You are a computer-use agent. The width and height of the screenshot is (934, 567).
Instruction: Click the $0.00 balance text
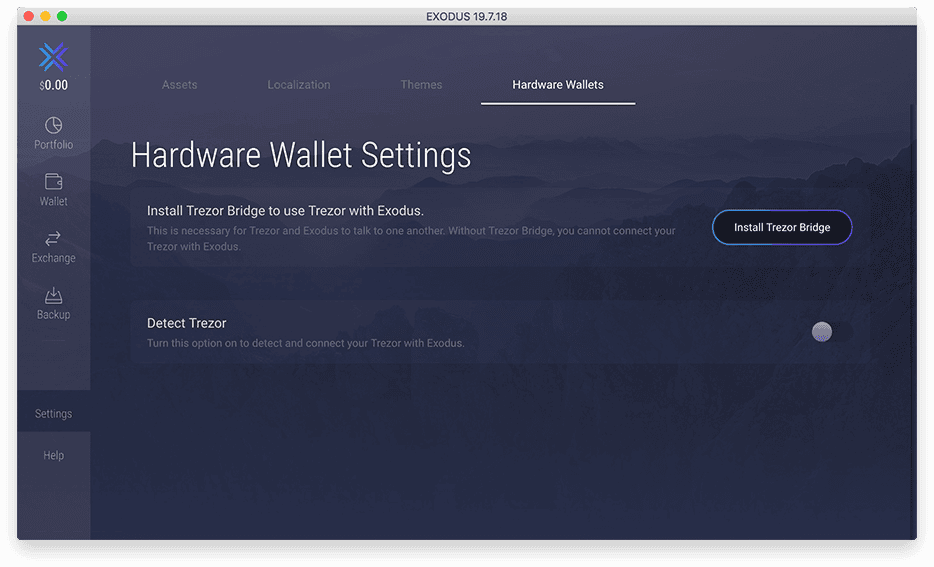tap(53, 85)
